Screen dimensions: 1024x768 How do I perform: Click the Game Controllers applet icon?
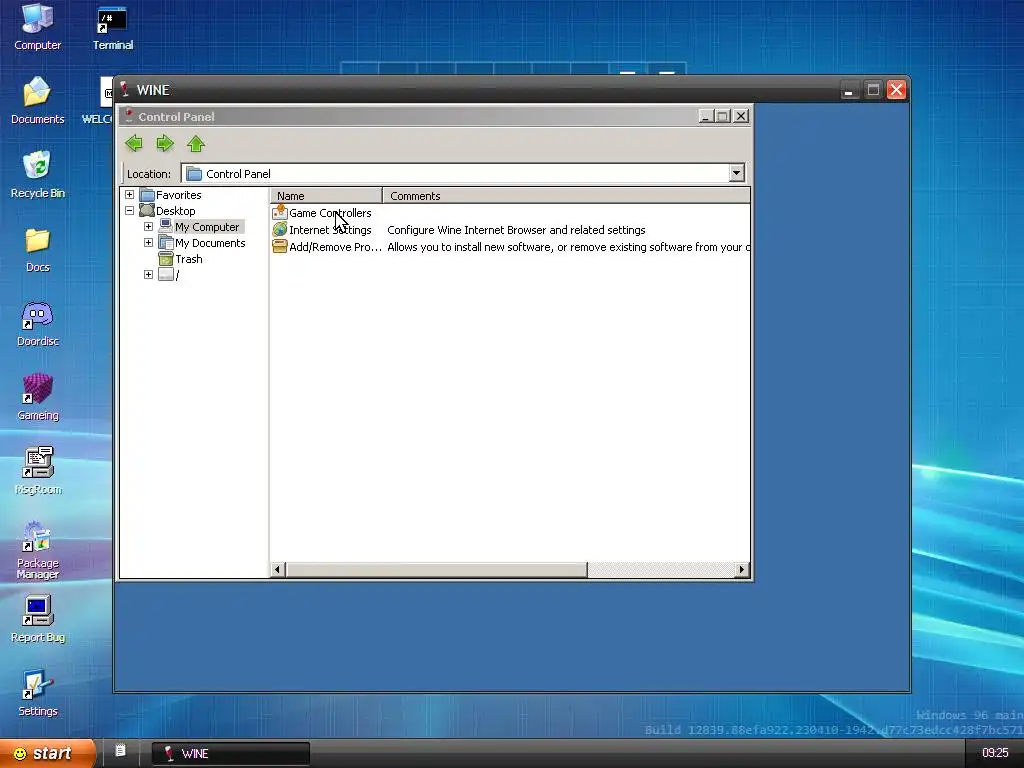click(280, 212)
